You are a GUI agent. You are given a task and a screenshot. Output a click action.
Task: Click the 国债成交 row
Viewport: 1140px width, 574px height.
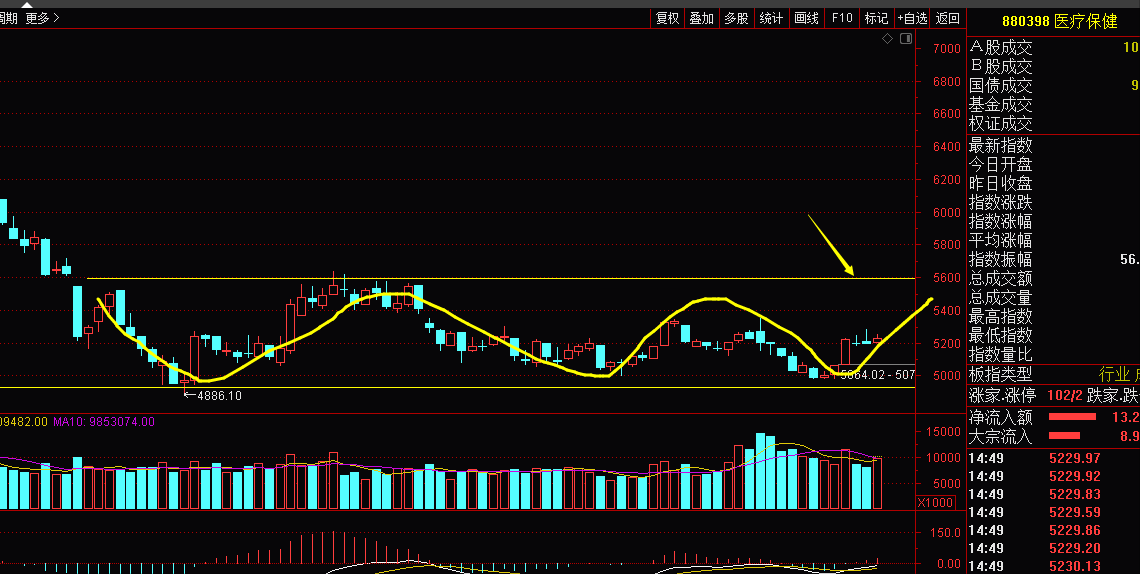click(x=1053, y=86)
